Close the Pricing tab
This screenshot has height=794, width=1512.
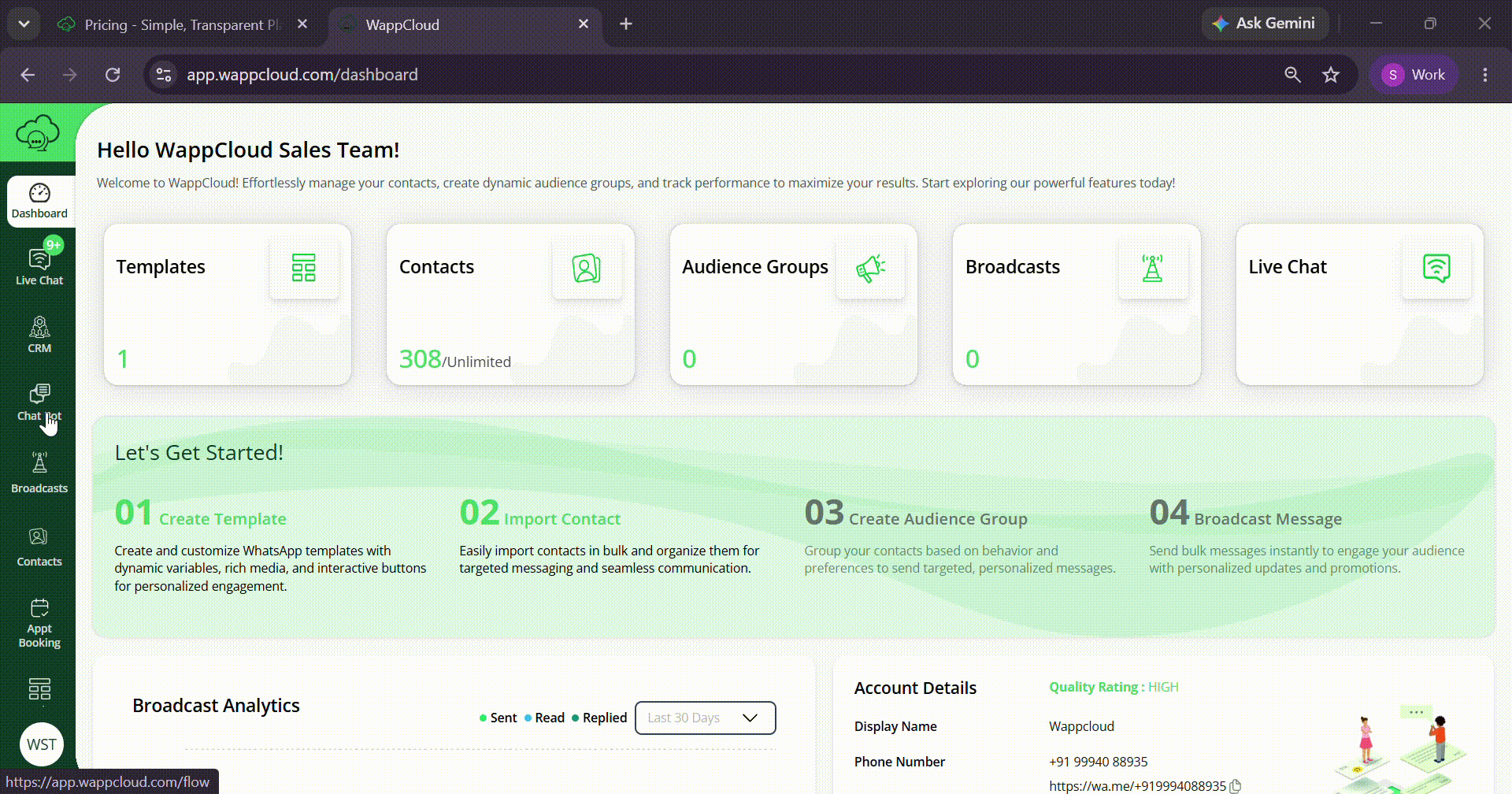point(302,24)
